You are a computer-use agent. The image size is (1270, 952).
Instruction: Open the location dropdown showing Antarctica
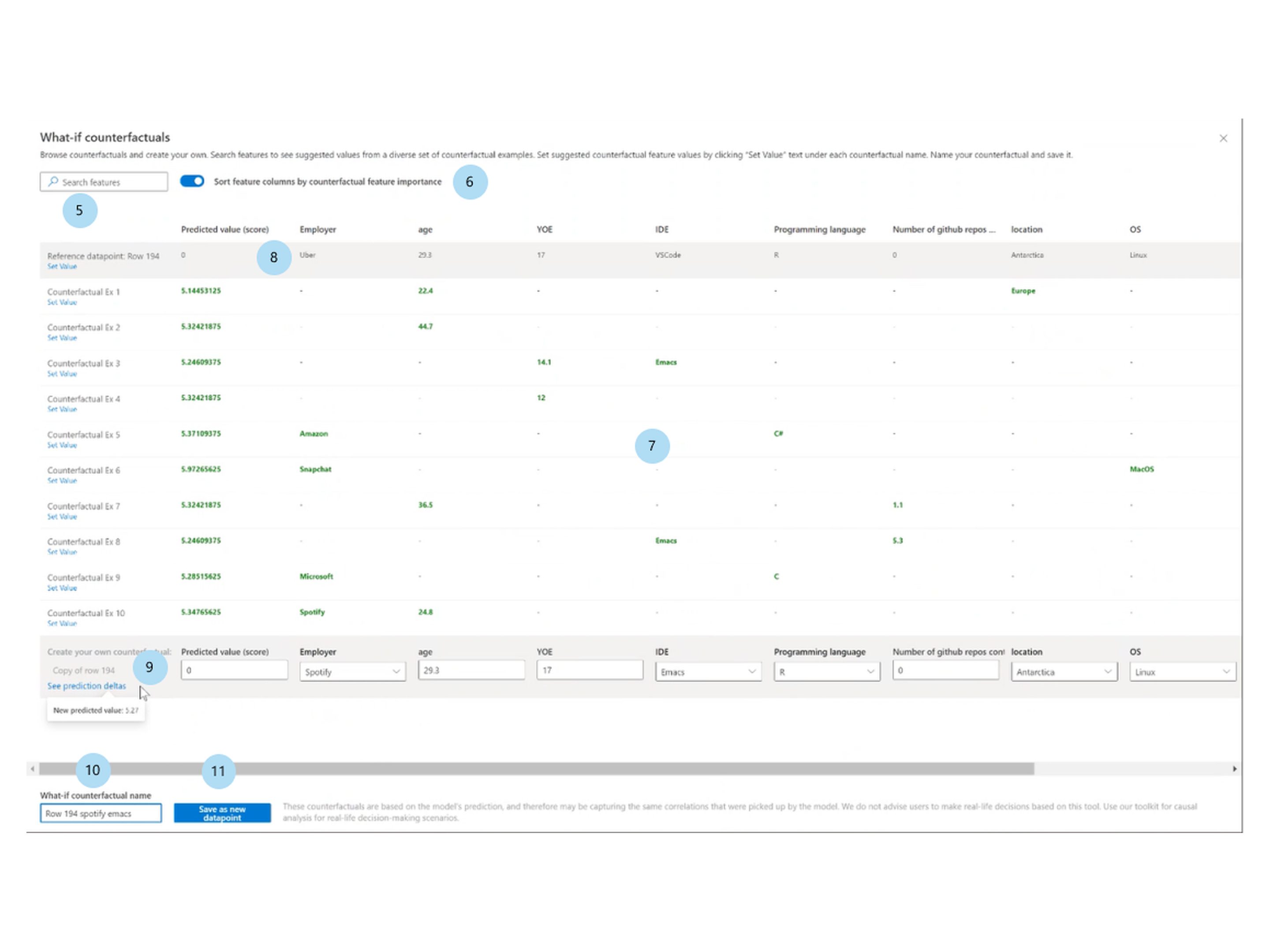point(1064,671)
